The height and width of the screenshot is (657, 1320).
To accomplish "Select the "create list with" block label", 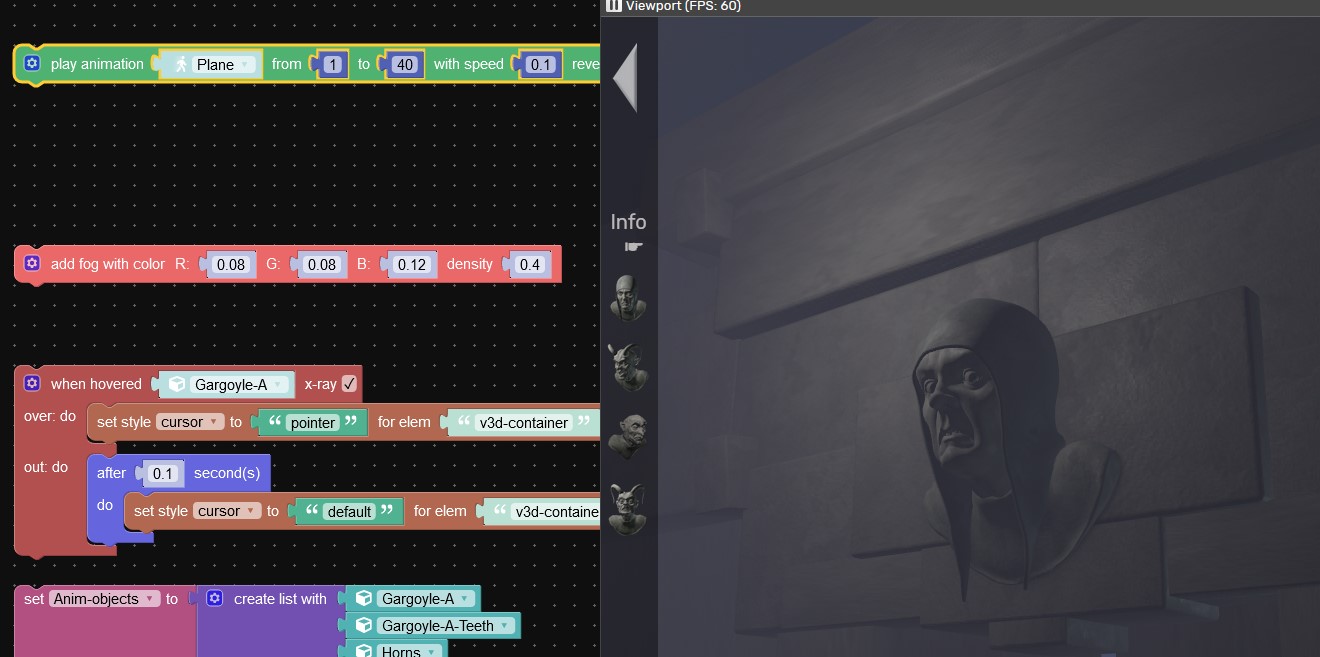I will [280, 599].
